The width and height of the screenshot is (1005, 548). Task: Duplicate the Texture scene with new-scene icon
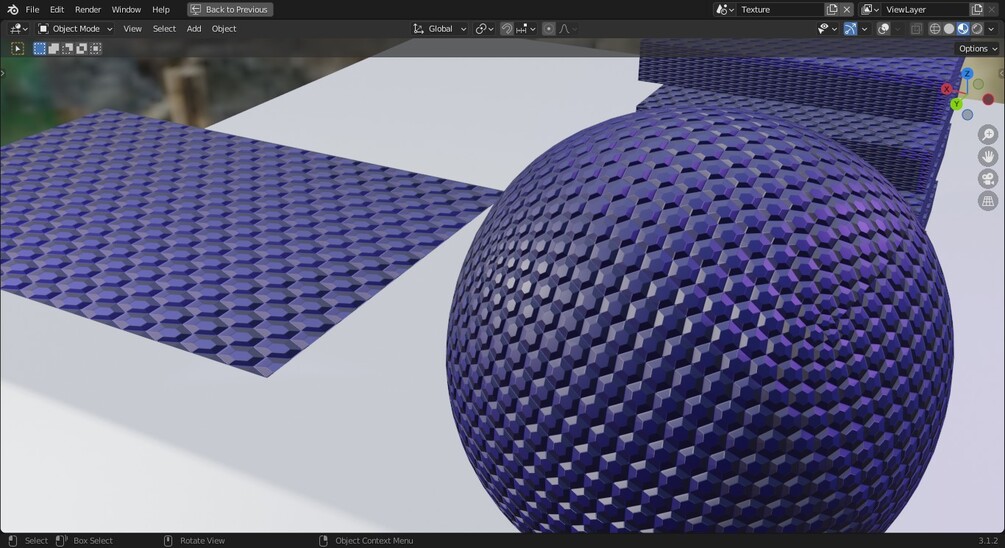click(x=832, y=10)
